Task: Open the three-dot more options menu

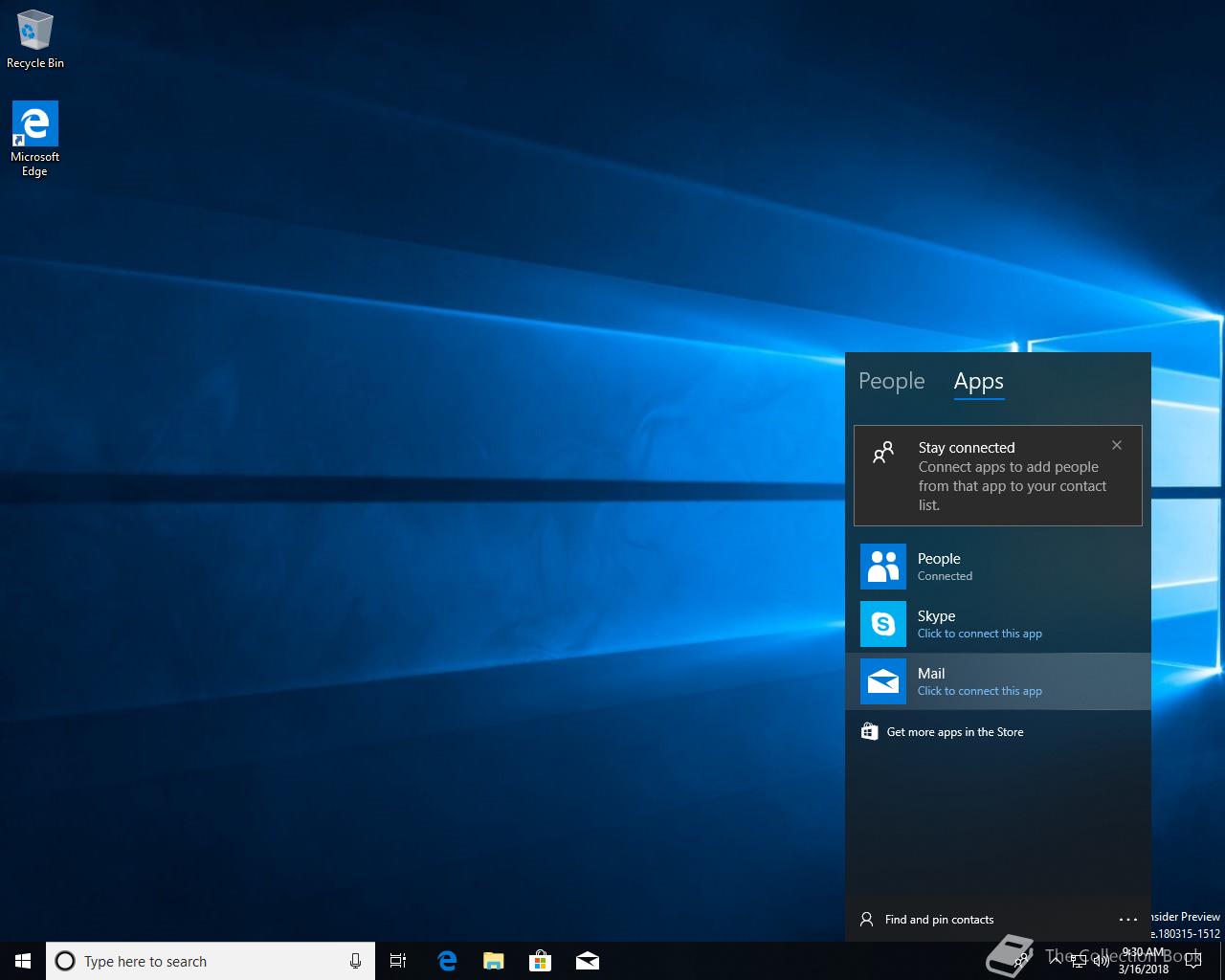Action: tap(1128, 920)
